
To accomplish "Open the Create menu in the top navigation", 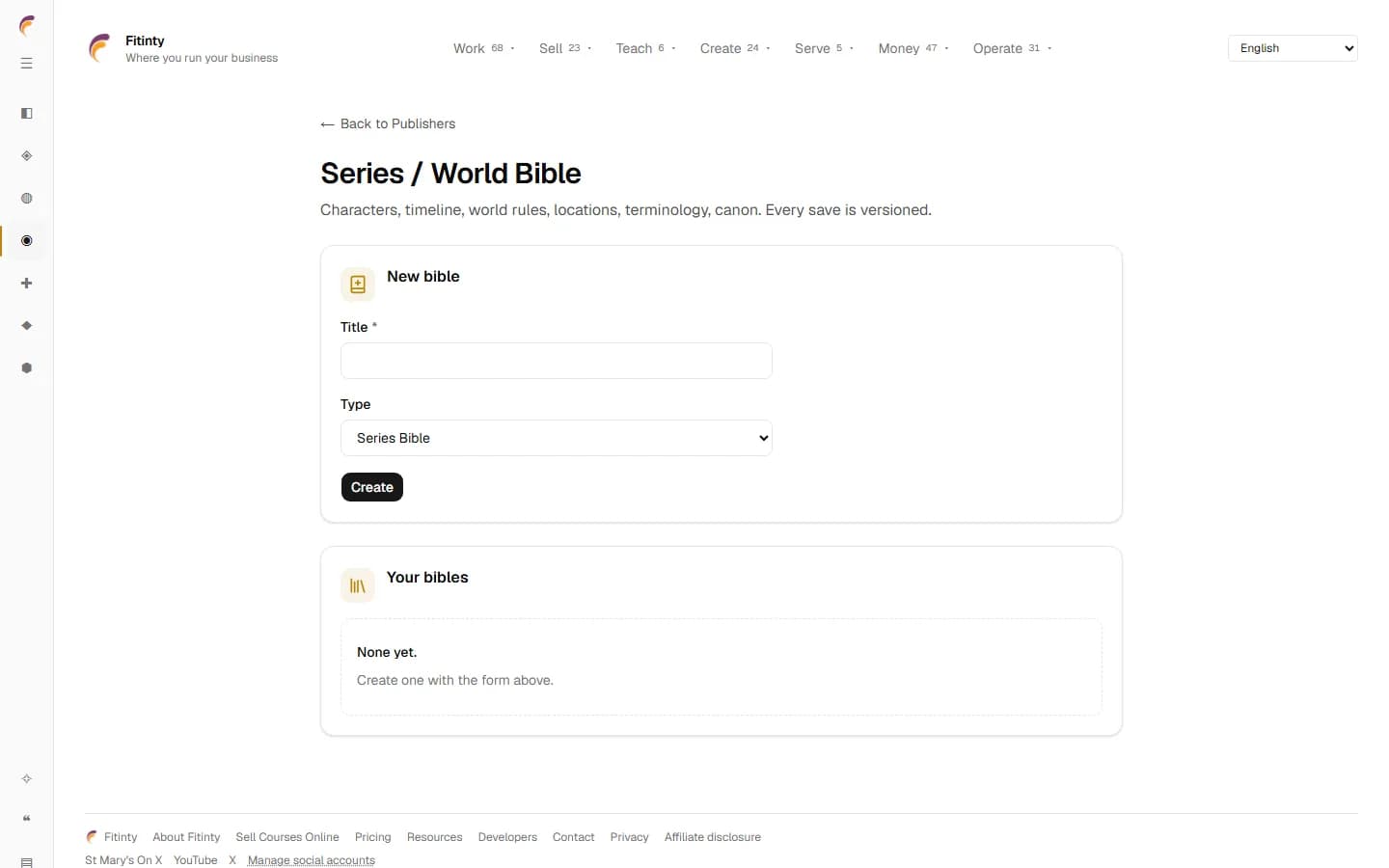I will coord(735,48).
